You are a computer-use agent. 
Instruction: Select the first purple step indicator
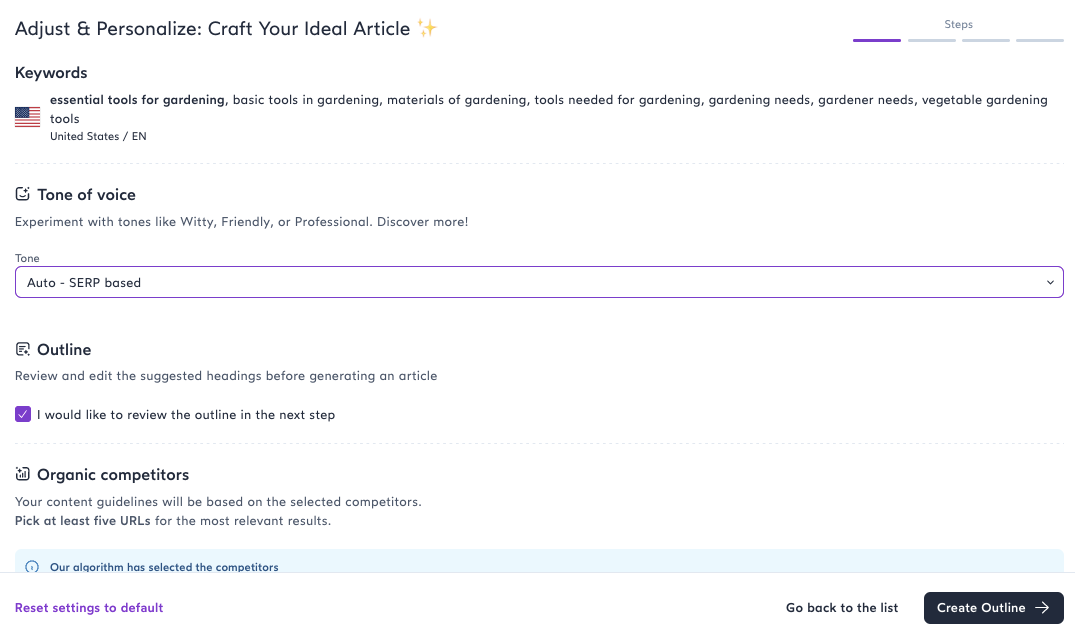[x=876, y=40]
